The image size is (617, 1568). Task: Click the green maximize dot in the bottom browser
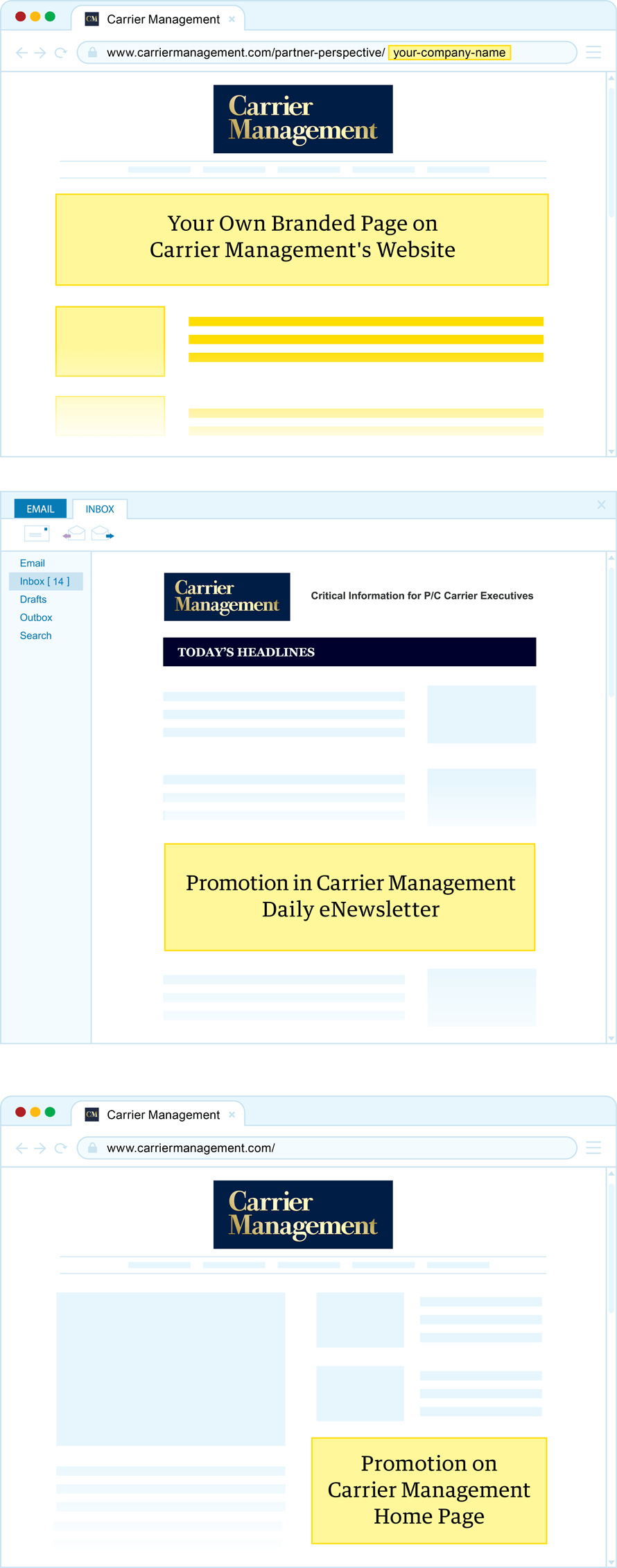pos(50,1112)
